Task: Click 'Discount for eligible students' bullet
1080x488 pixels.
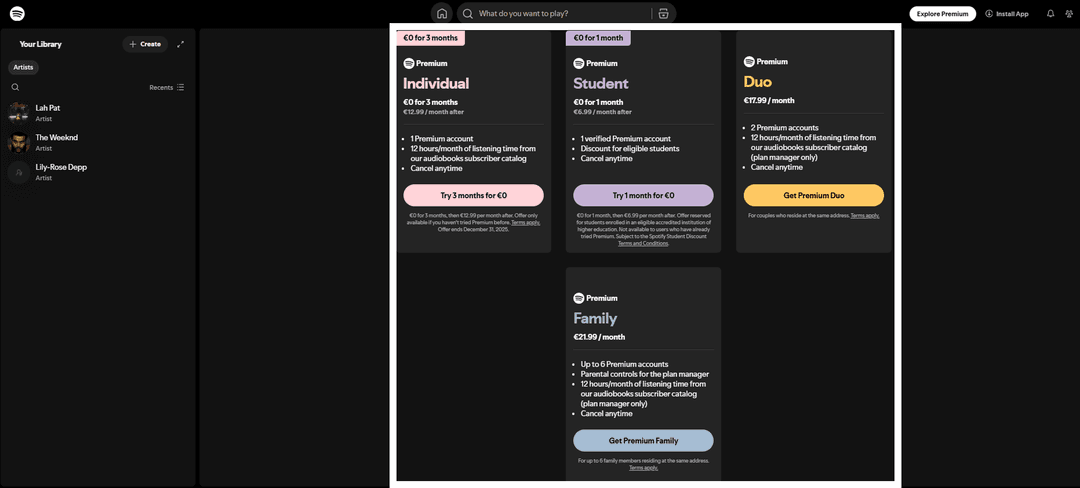Action: [x=630, y=149]
